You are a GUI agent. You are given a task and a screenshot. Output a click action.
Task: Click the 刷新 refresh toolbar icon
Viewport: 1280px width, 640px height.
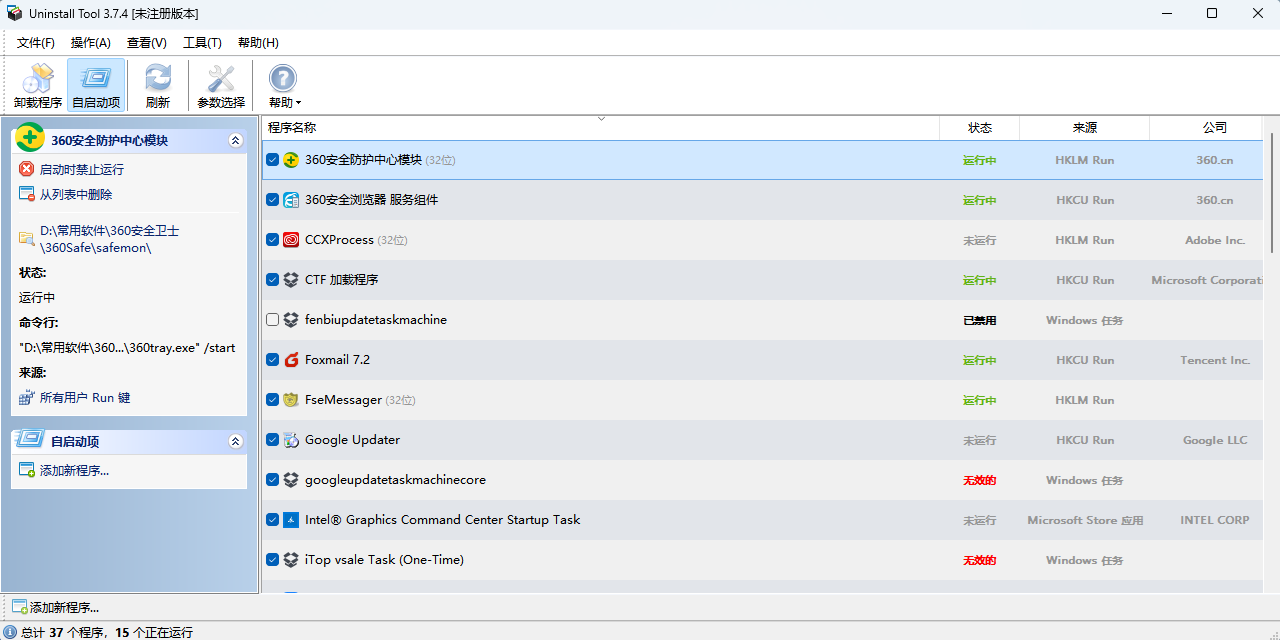[x=158, y=80]
